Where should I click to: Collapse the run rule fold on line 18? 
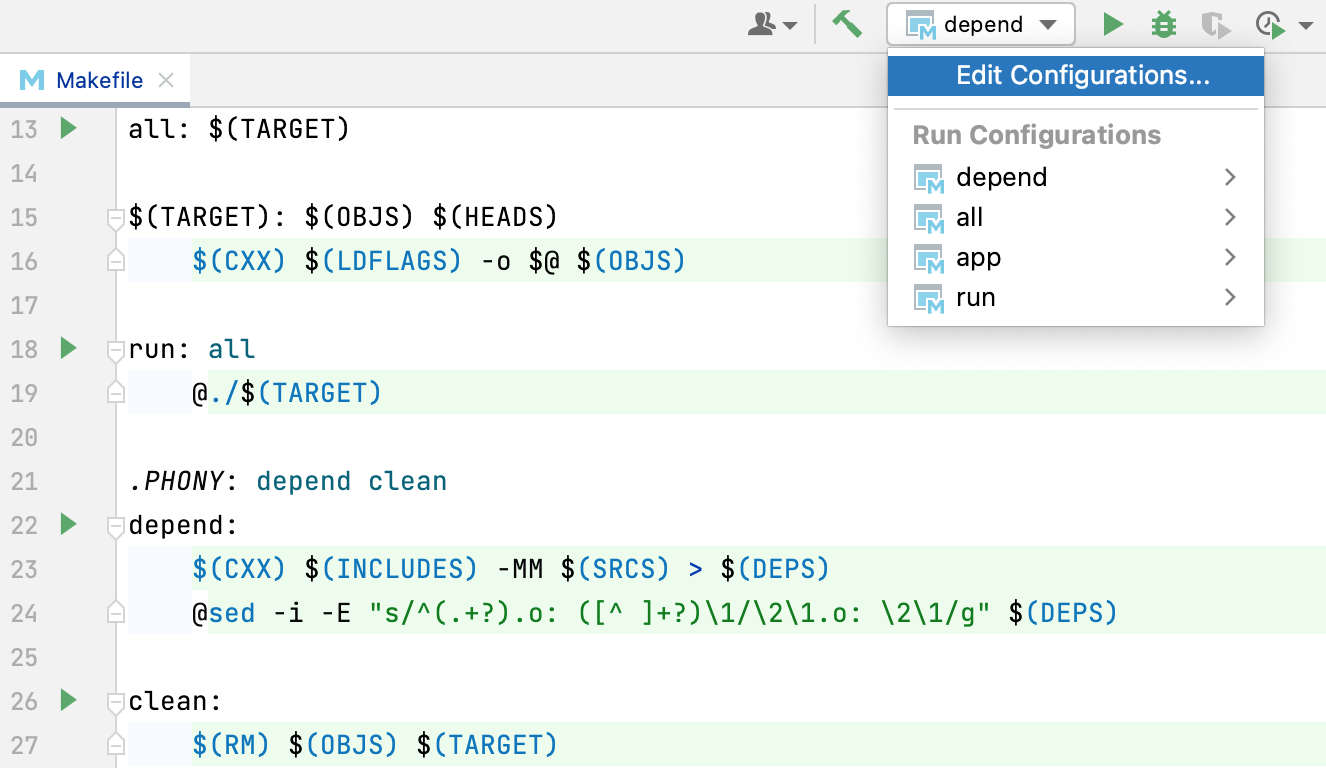click(116, 349)
